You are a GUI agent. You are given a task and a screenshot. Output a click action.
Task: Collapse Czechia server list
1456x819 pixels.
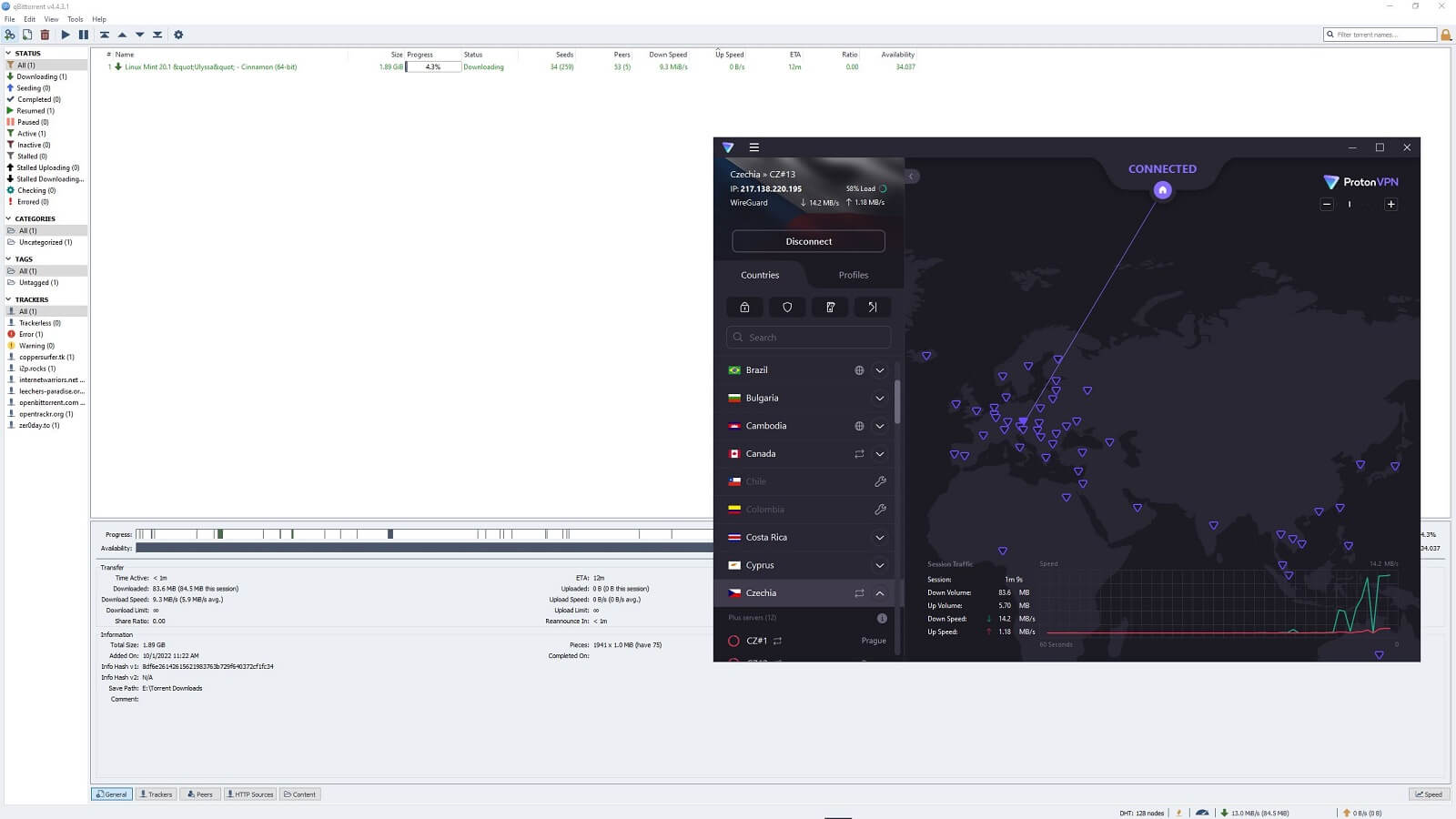880,593
